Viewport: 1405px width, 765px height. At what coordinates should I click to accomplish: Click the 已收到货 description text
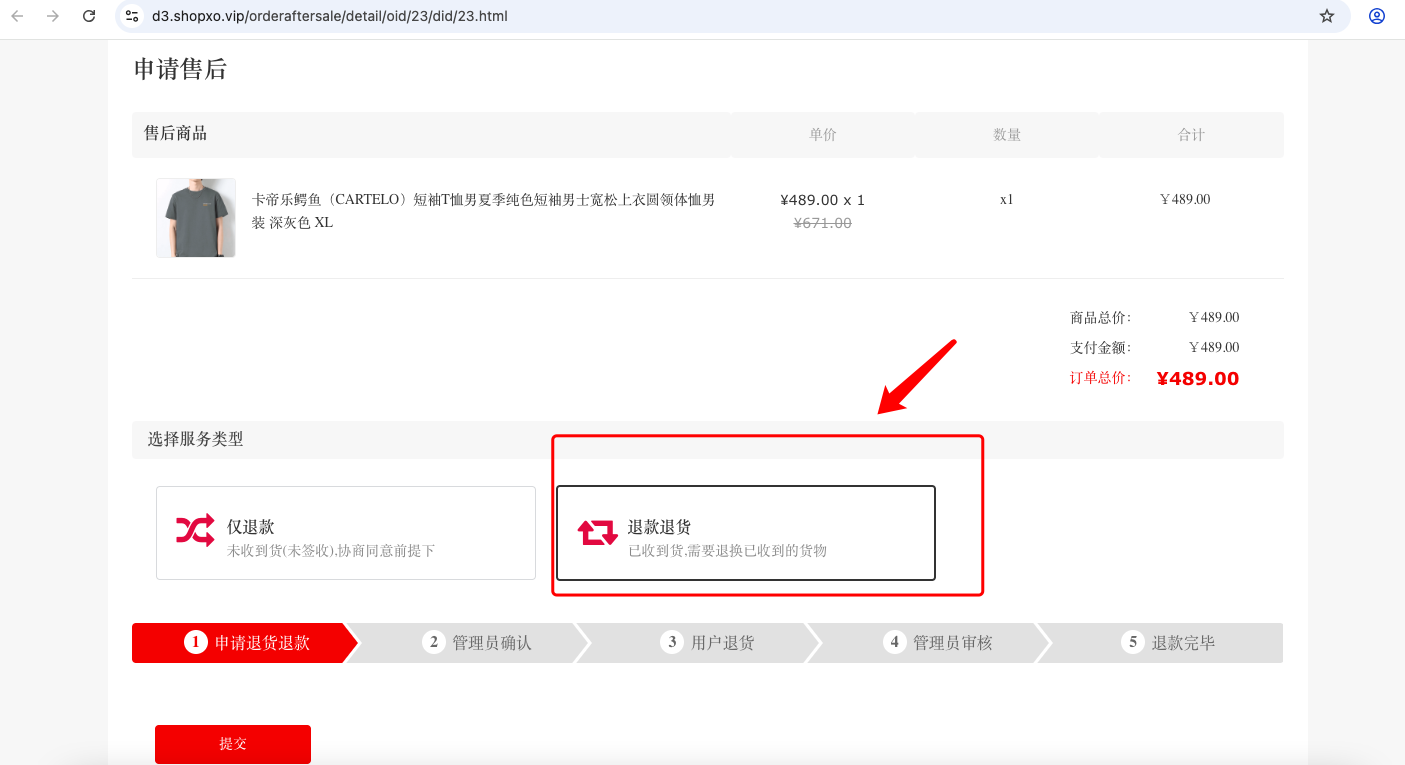point(727,551)
